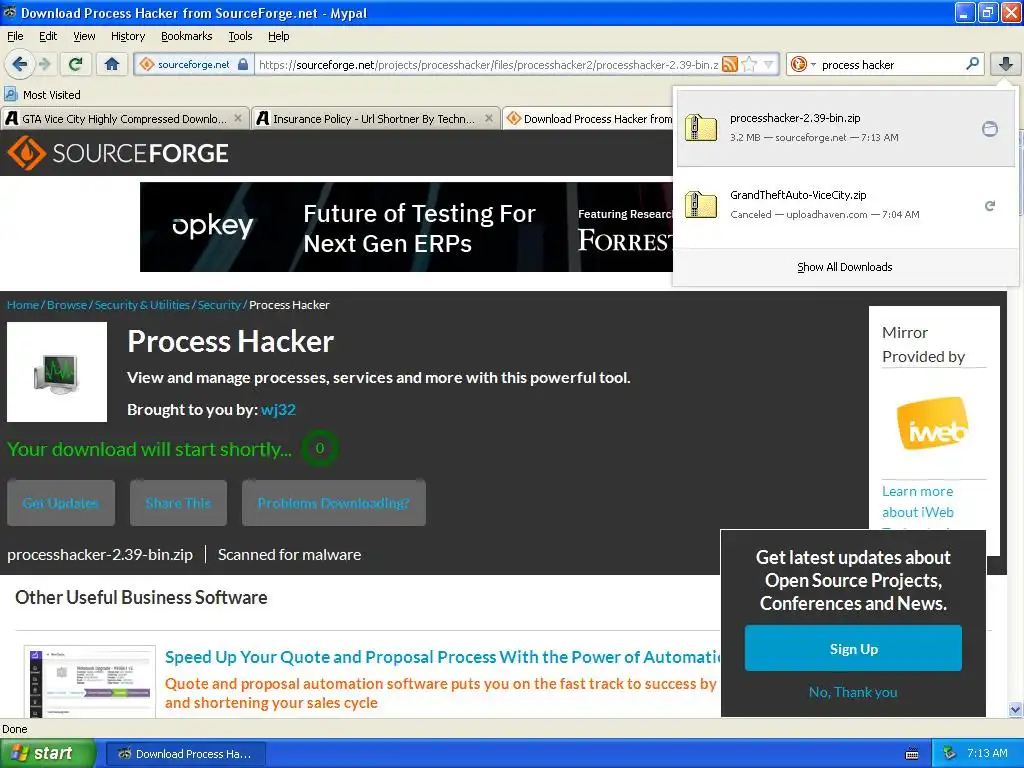
Task: Click the quote software ad thumbnail
Action: [89, 681]
